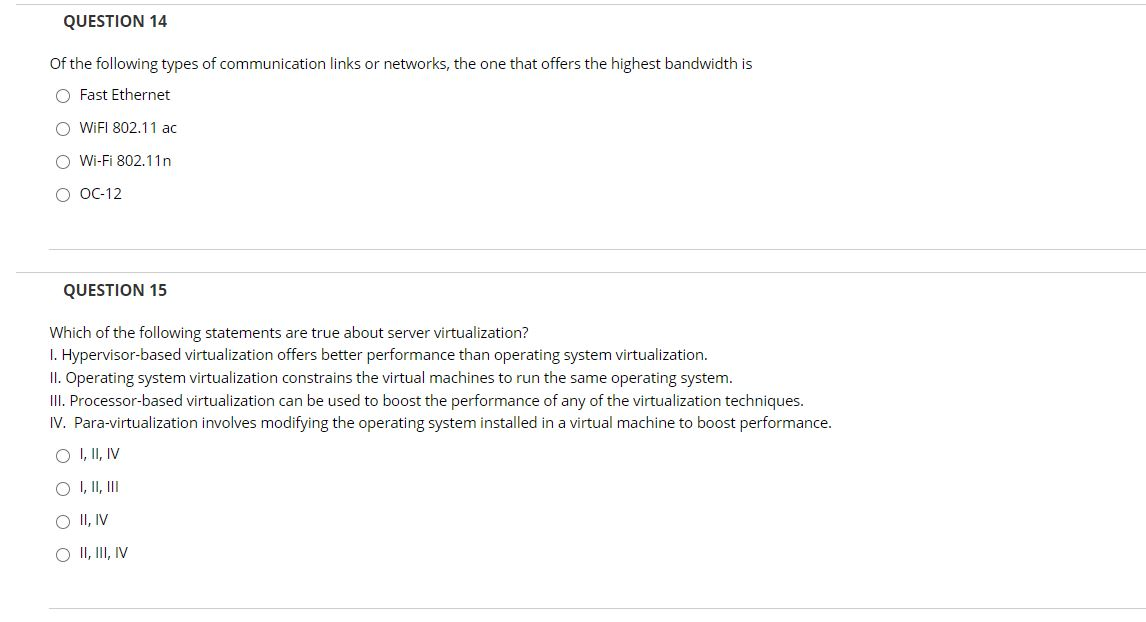Click statement IV about para-virtualization
This screenshot has width=1146, height=622.
440,422
